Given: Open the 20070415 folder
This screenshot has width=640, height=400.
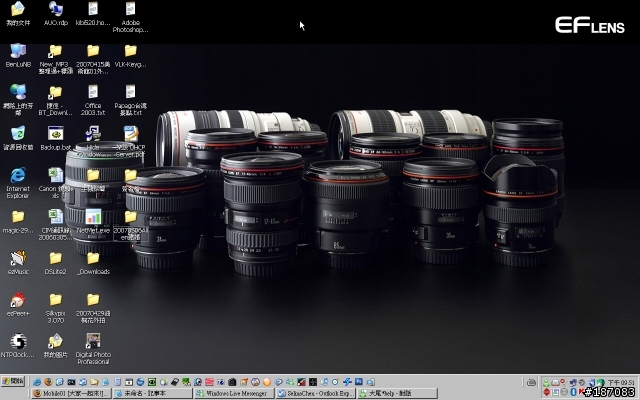Looking at the screenshot, I should click(x=93, y=59).
